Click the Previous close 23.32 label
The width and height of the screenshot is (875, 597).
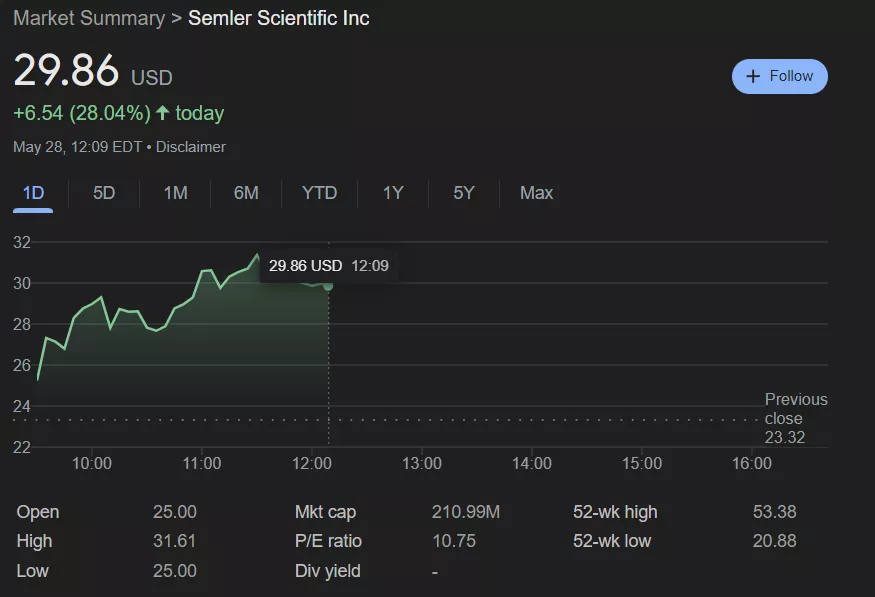click(x=796, y=418)
